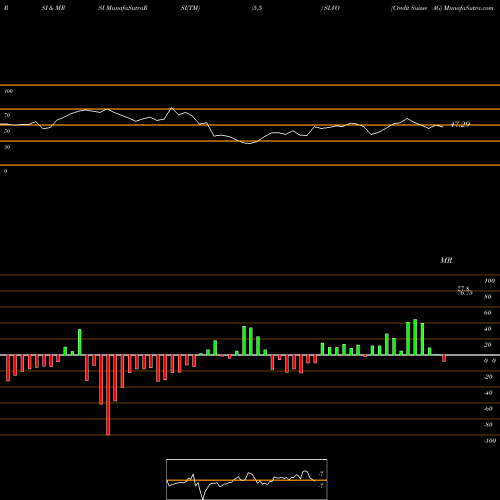Viewport: 500px width, 500px height.
Task: Click the RSI current value 47.29 label
Action: (460, 124)
